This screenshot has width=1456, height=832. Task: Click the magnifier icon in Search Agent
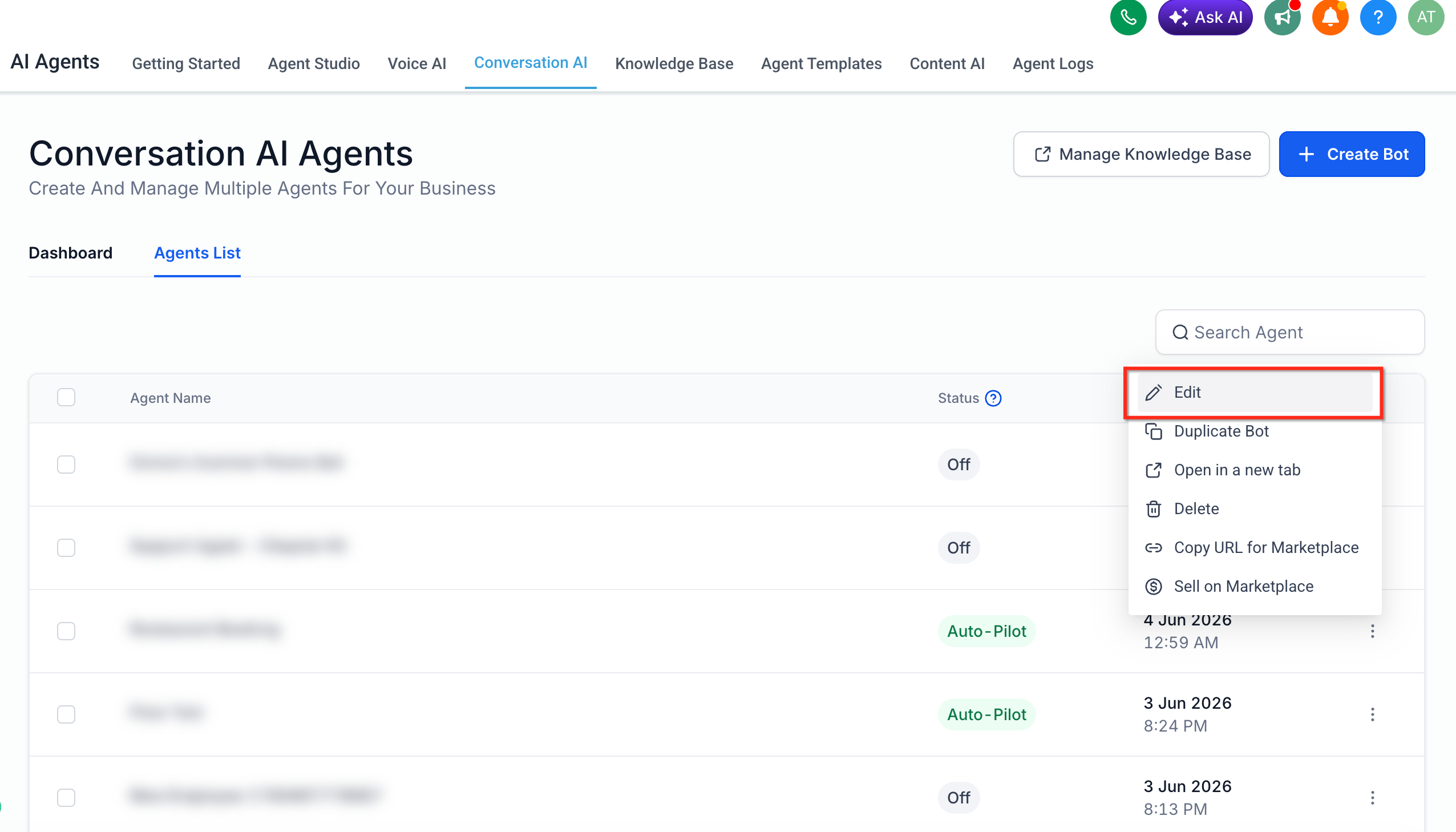1180,333
